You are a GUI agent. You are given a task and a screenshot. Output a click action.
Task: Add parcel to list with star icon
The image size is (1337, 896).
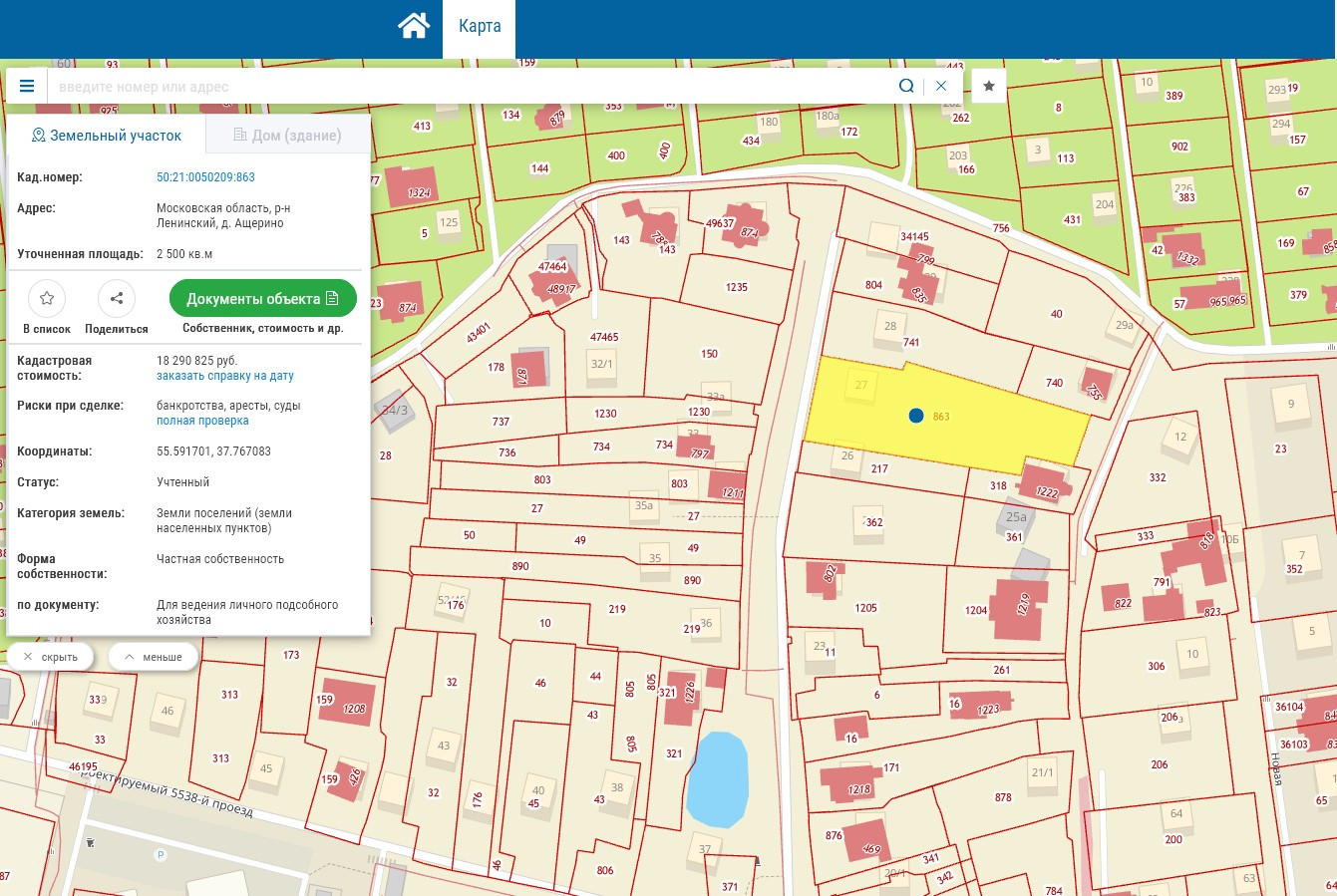pos(47,298)
